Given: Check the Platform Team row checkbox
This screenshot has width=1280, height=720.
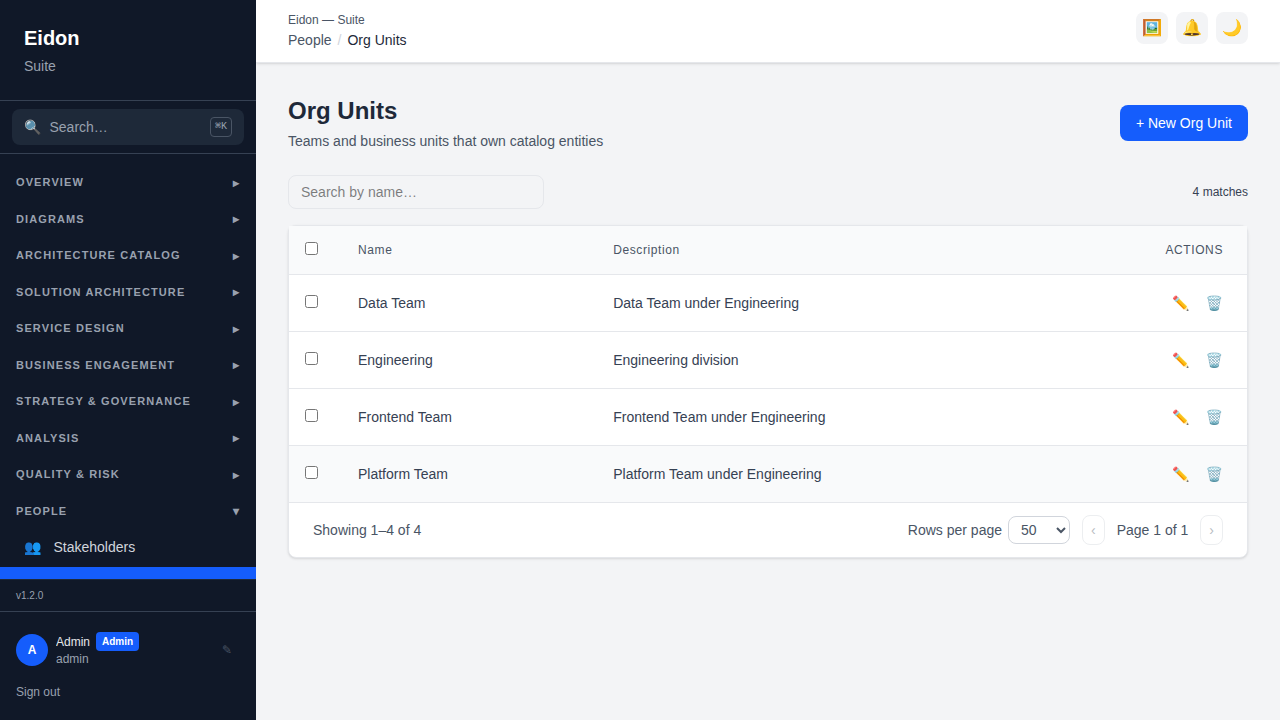Looking at the screenshot, I should click(311, 472).
